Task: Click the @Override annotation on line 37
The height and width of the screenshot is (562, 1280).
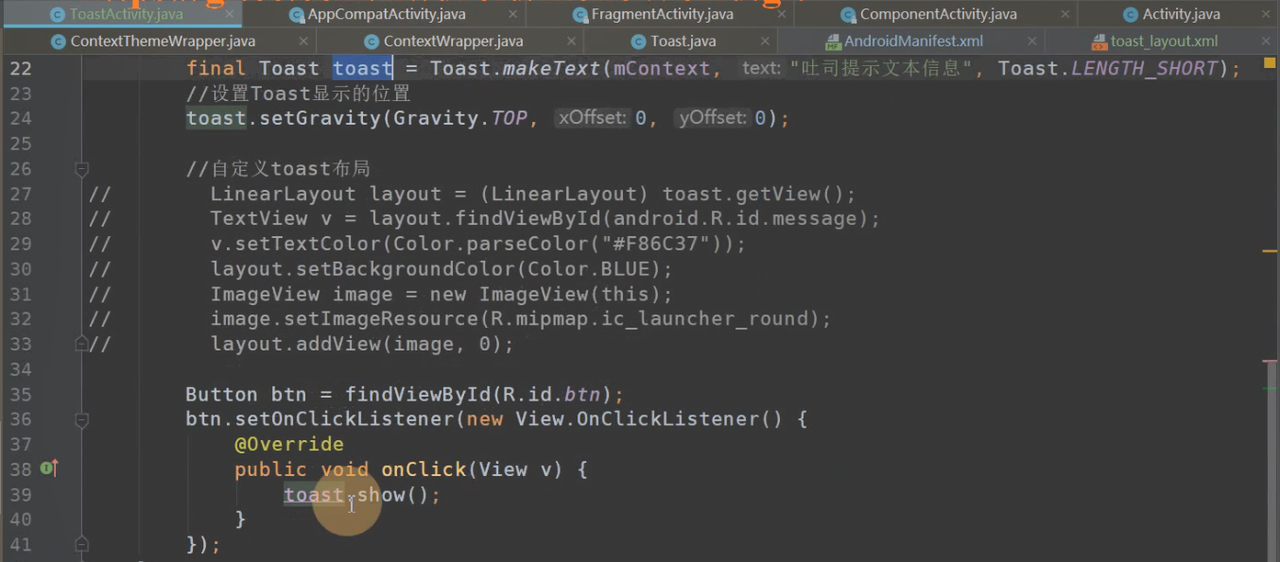Action: point(289,444)
